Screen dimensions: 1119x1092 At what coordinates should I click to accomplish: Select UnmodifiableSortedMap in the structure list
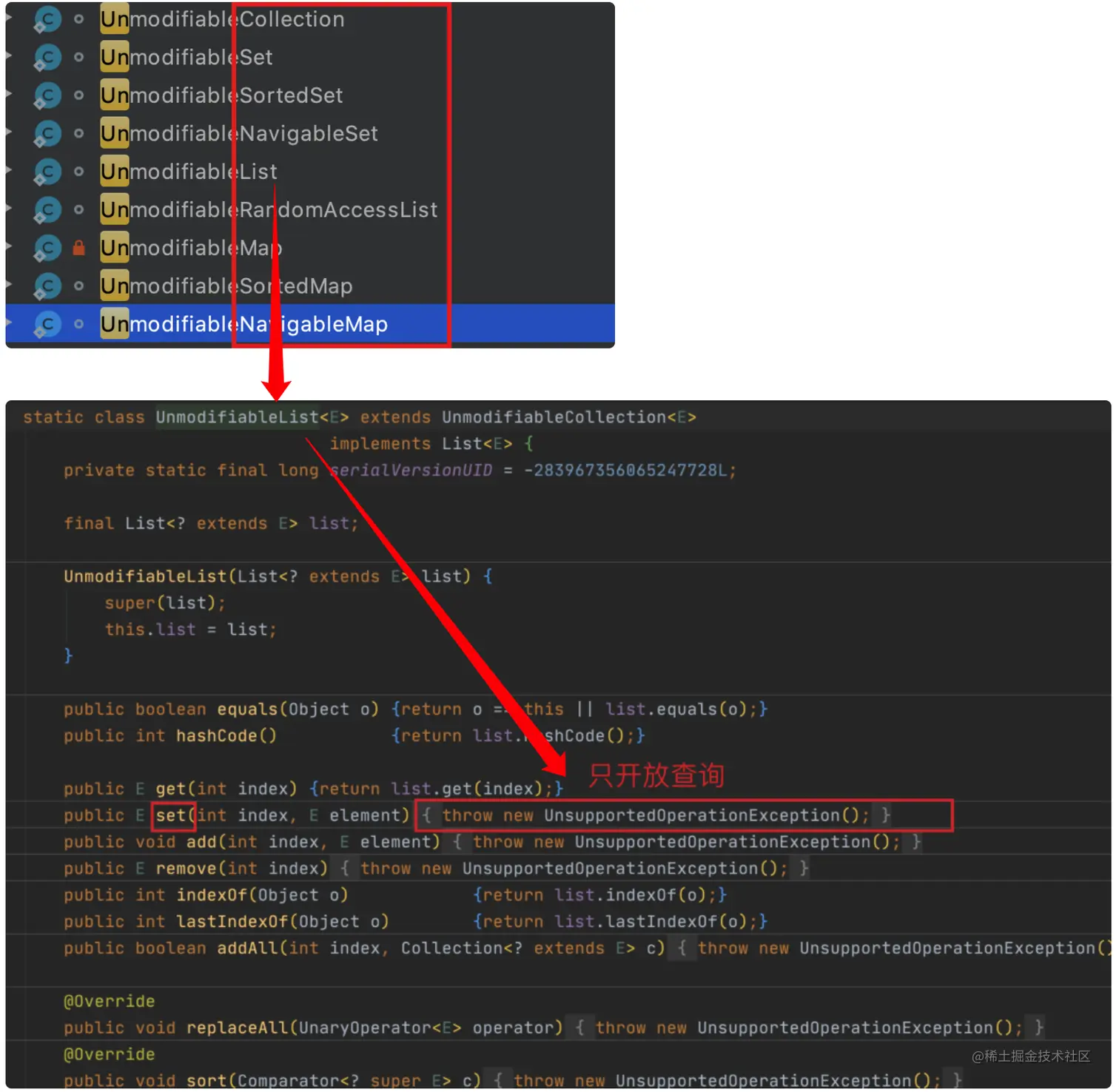point(226,286)
